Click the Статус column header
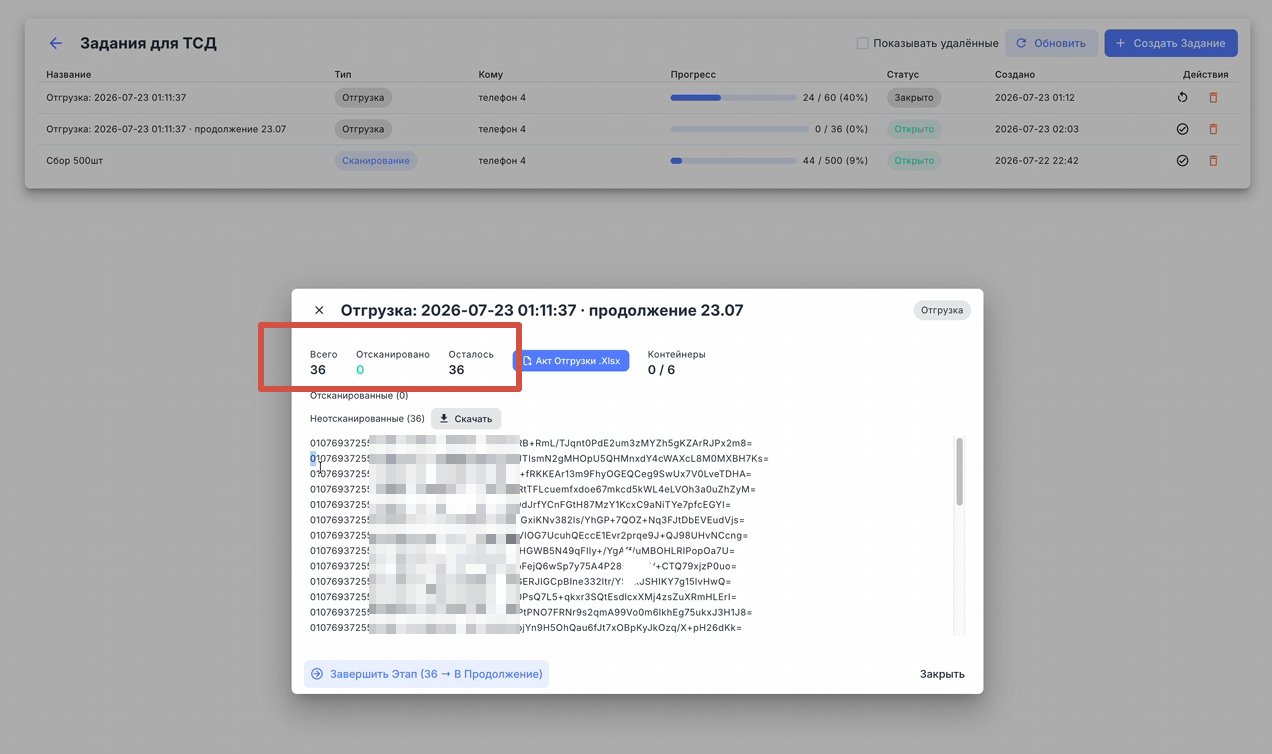 (x=902, y=74)
